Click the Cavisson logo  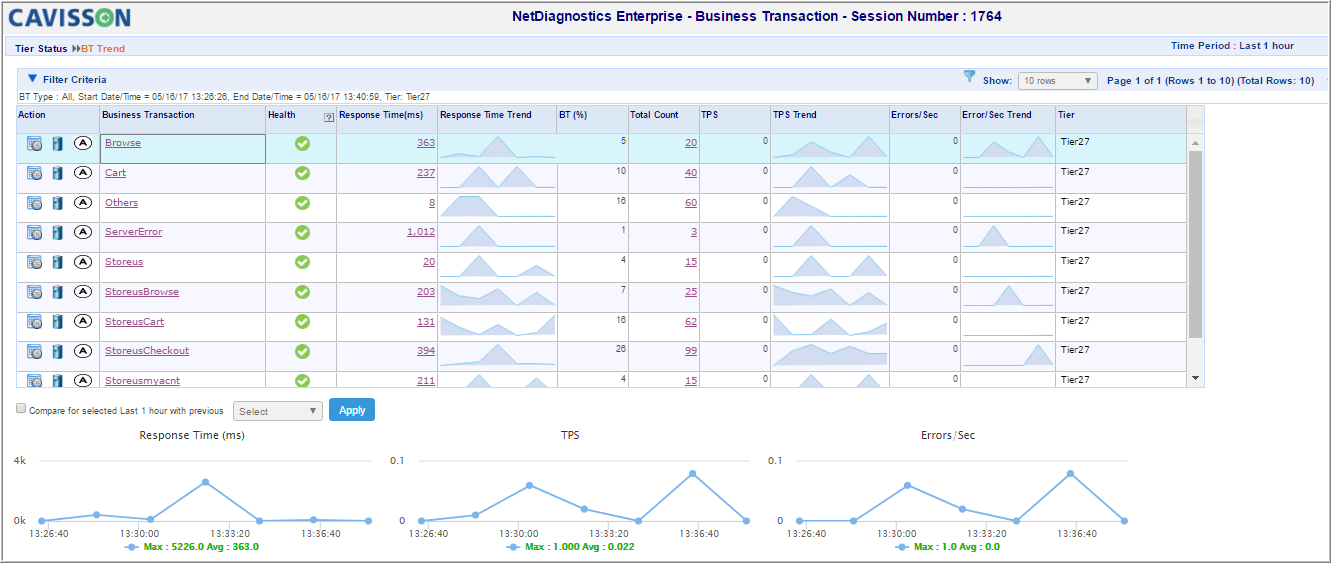pyautogui.click(x=69, y=17)
